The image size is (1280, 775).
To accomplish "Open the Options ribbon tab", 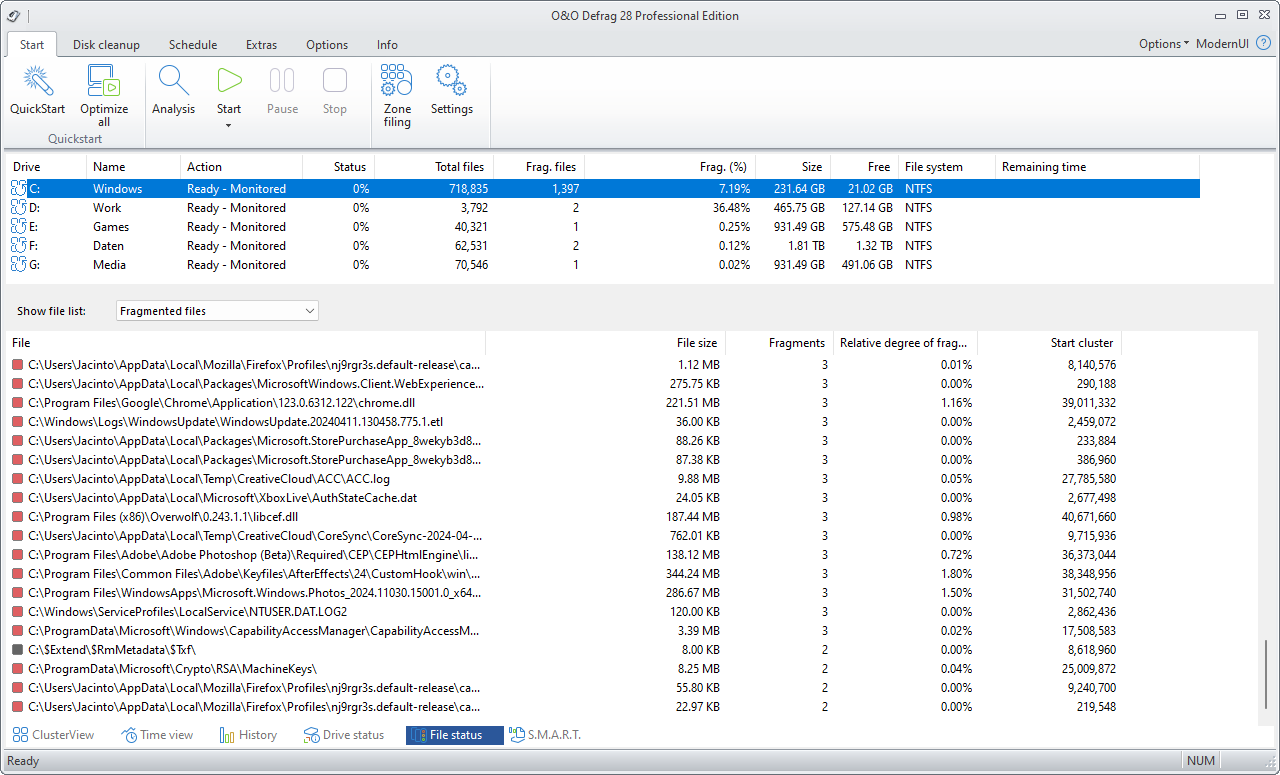I will pos(327,45).
